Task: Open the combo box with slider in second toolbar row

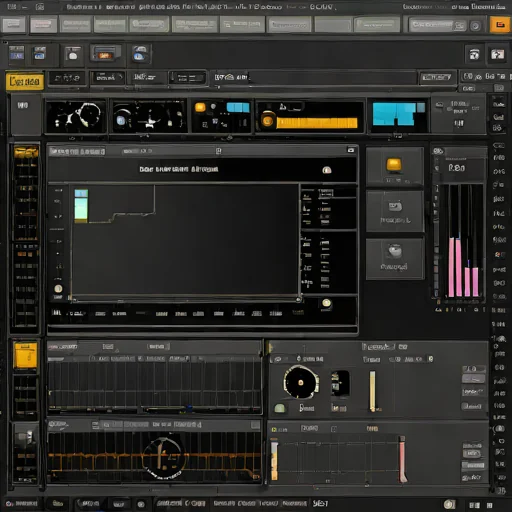Action: click(187, 78)
